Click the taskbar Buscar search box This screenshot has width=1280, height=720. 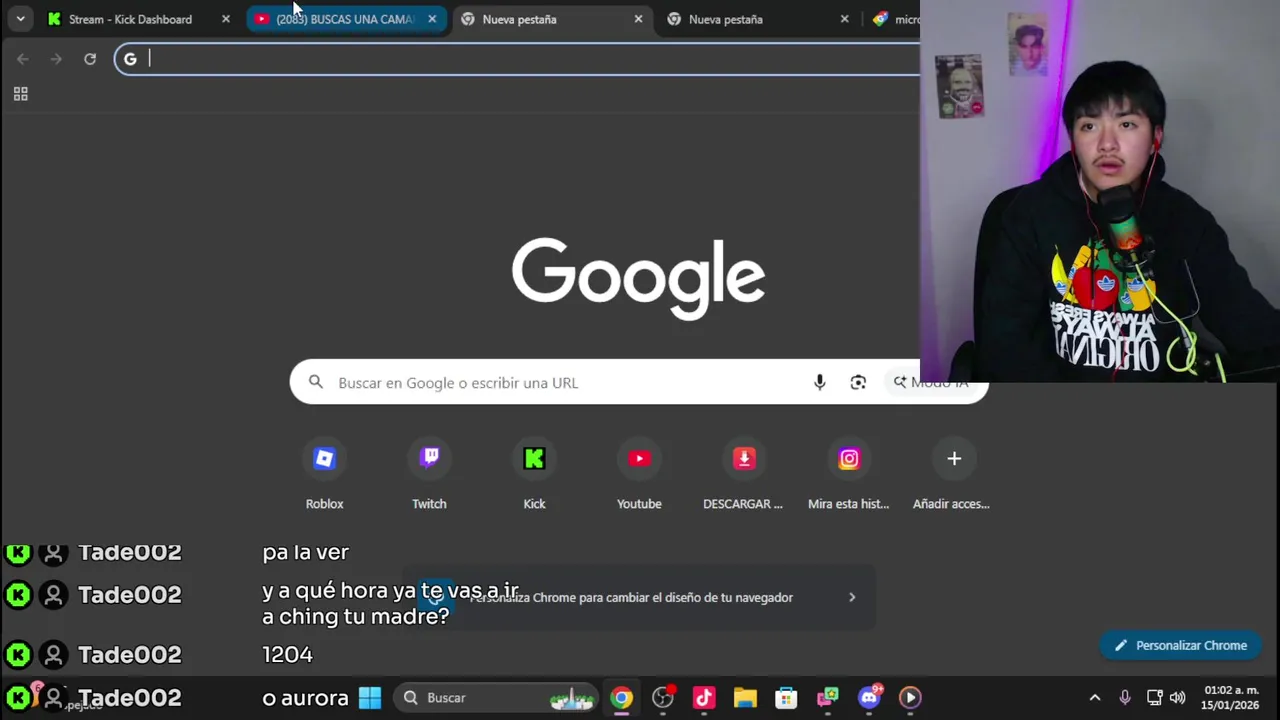tap(495, 697)
